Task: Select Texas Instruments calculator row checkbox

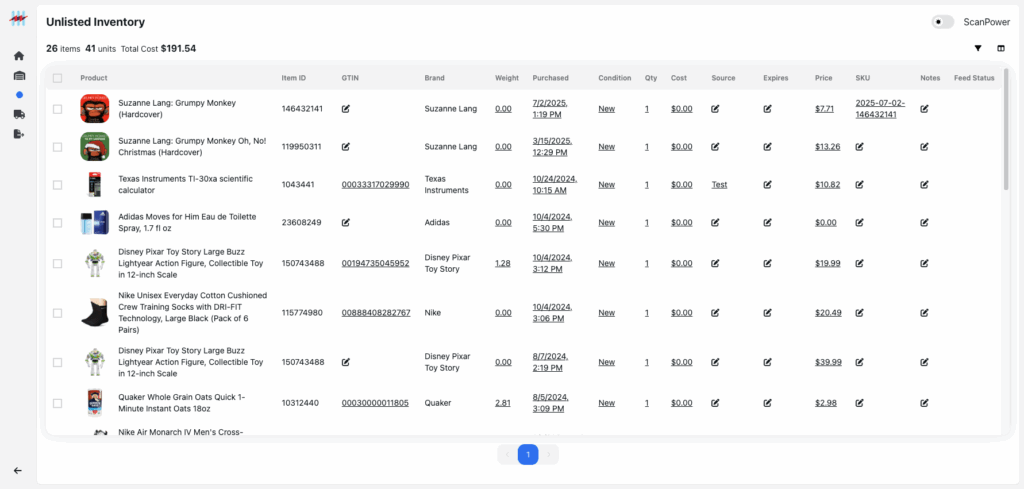Action: coord(57,185)
